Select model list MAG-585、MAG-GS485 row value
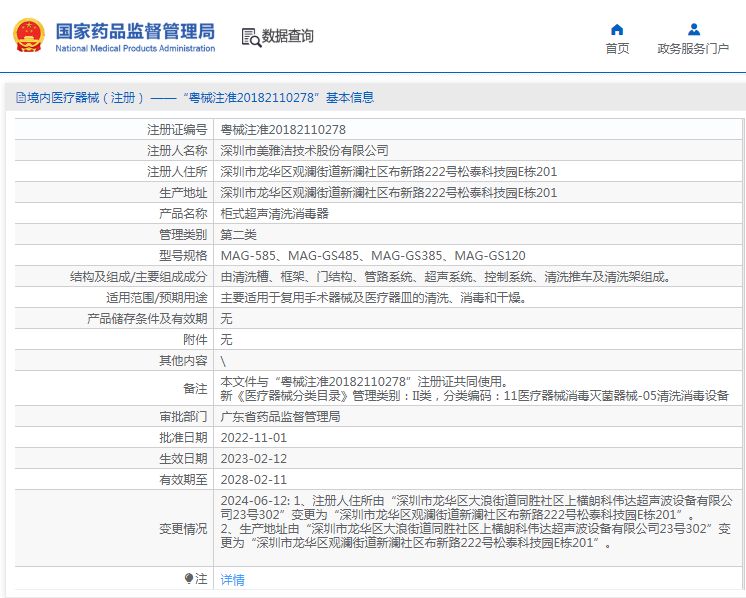746x598 pixels. [373, 255]
